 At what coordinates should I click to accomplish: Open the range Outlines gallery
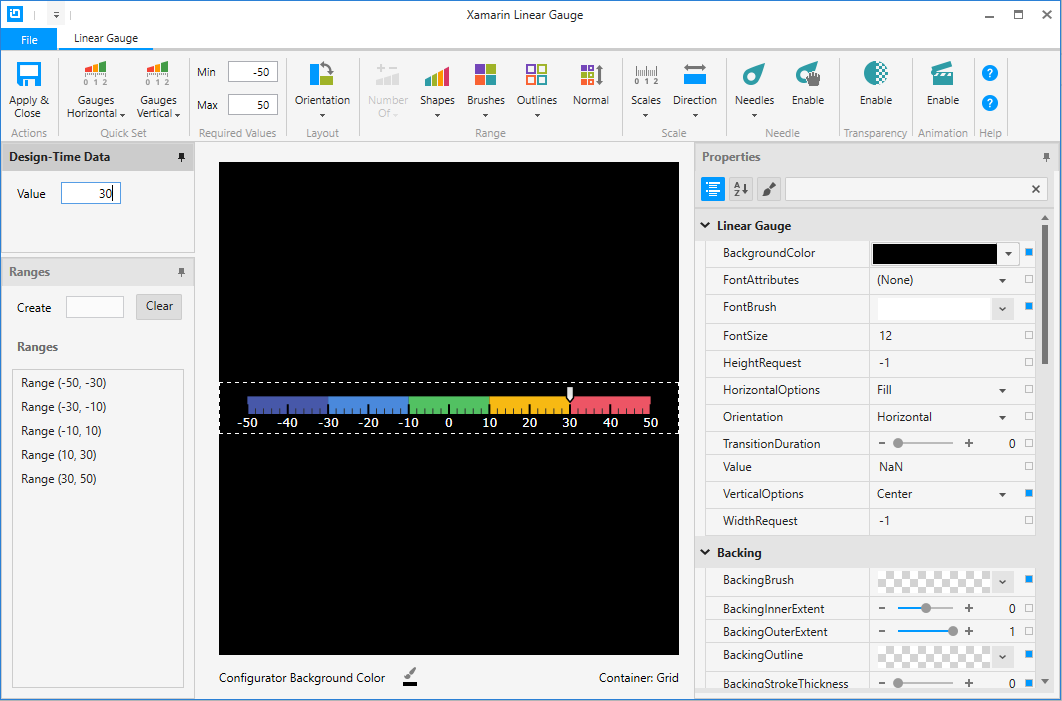tap(536, 90)
